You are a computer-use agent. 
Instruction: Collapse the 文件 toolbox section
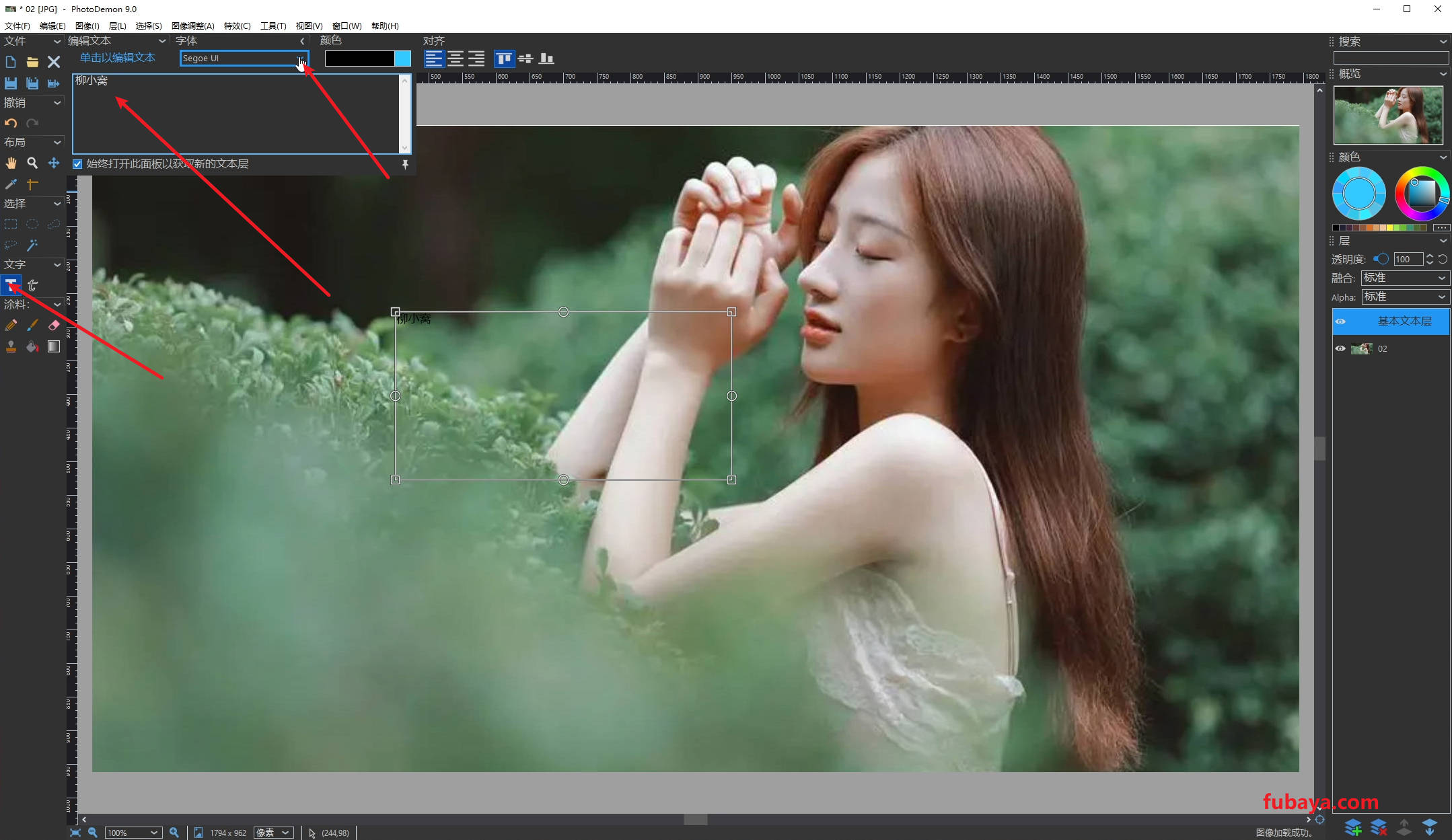57,42
